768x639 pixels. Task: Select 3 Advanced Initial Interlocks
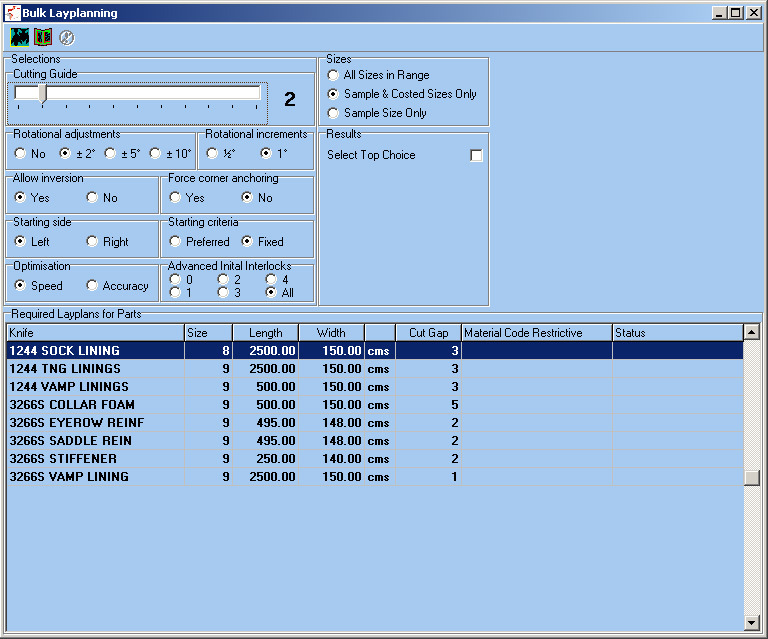(223, 292)
